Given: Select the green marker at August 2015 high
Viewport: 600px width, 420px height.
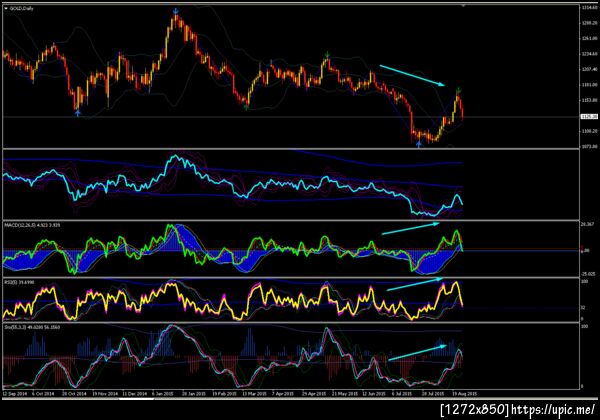Looking at the screenshot, I should (458, 91).
